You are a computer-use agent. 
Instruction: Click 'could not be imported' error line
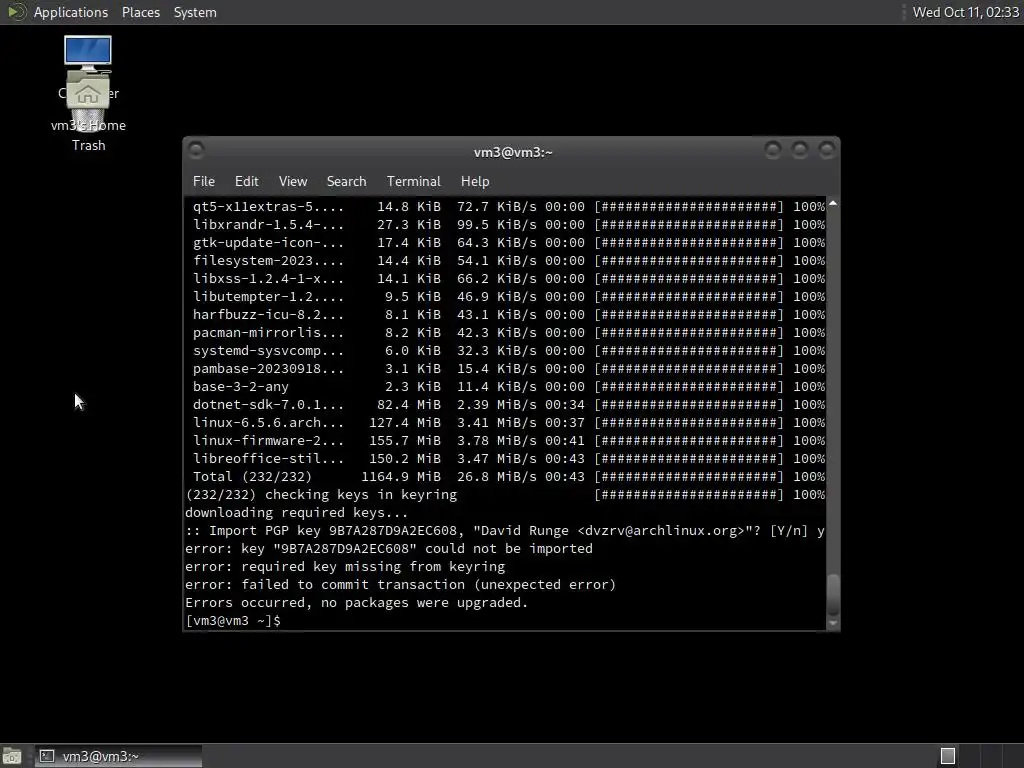pyautogui.click(x=389, y=549)
